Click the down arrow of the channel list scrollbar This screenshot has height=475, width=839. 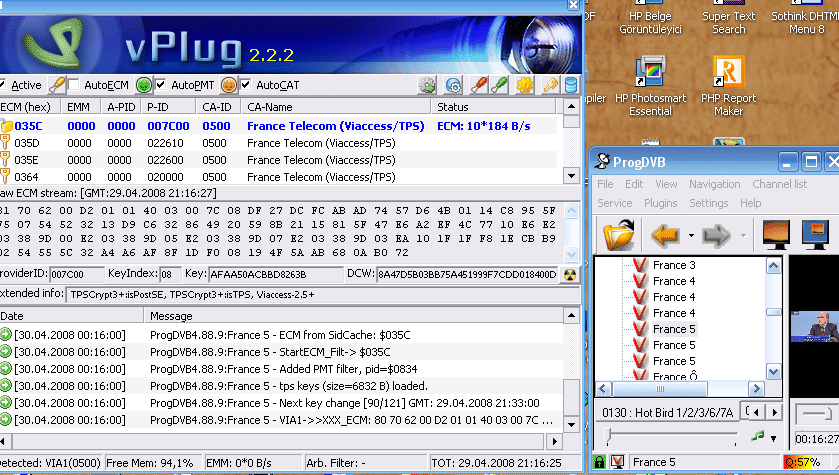click(773, 371)
